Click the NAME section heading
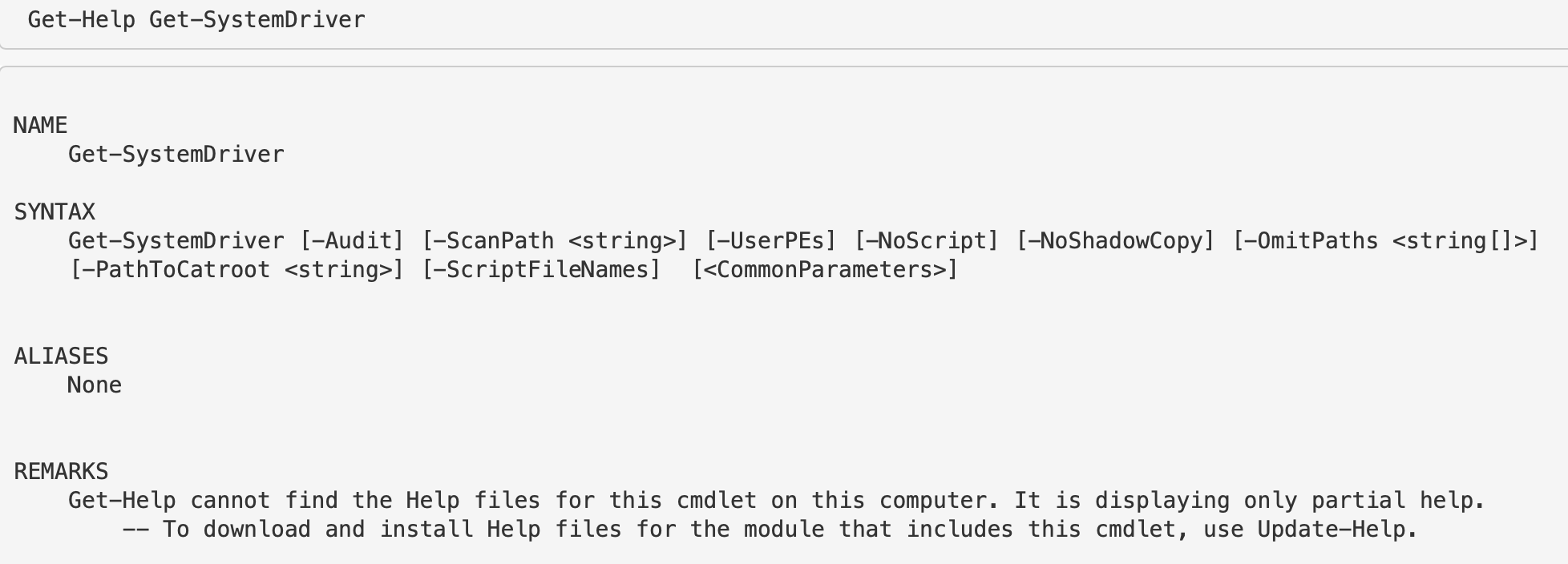 40,126
